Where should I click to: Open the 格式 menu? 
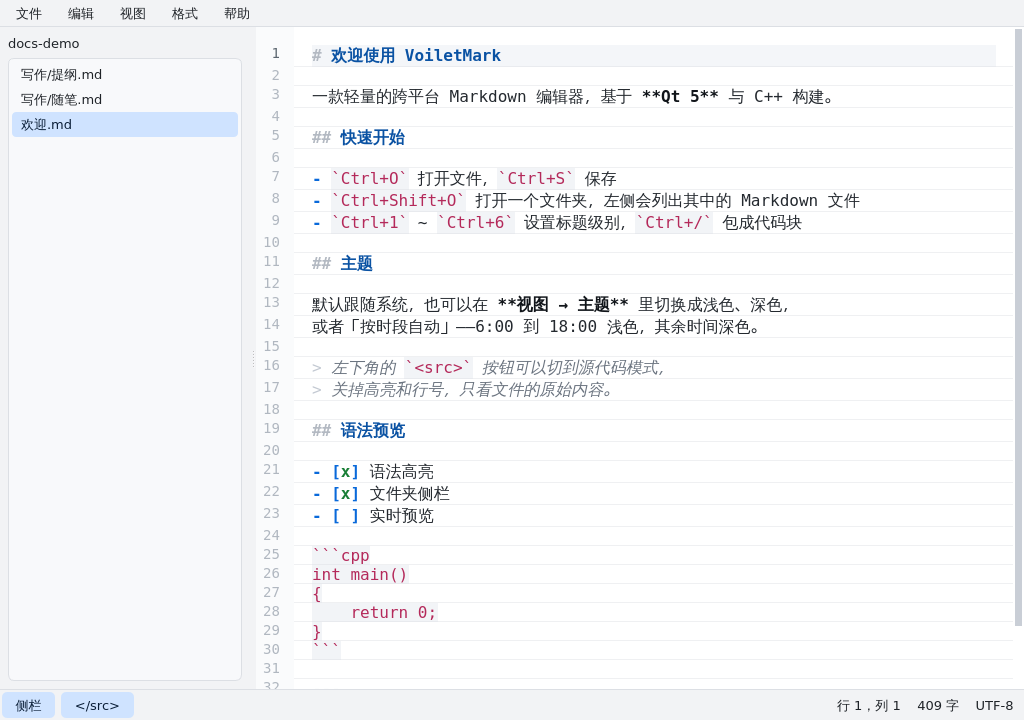click(185, 14)
